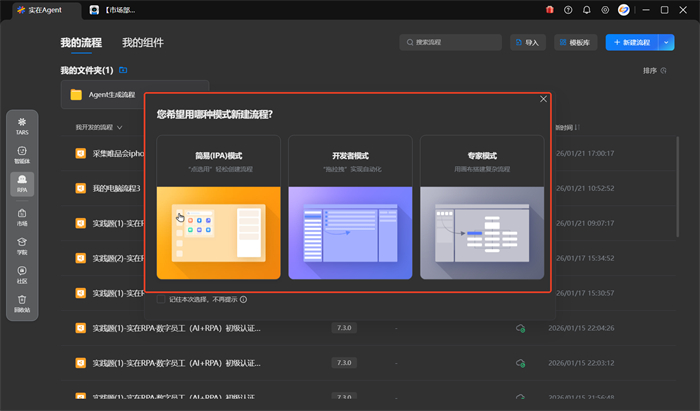Click the icon of 我的电脑流程3

(80, 188)
